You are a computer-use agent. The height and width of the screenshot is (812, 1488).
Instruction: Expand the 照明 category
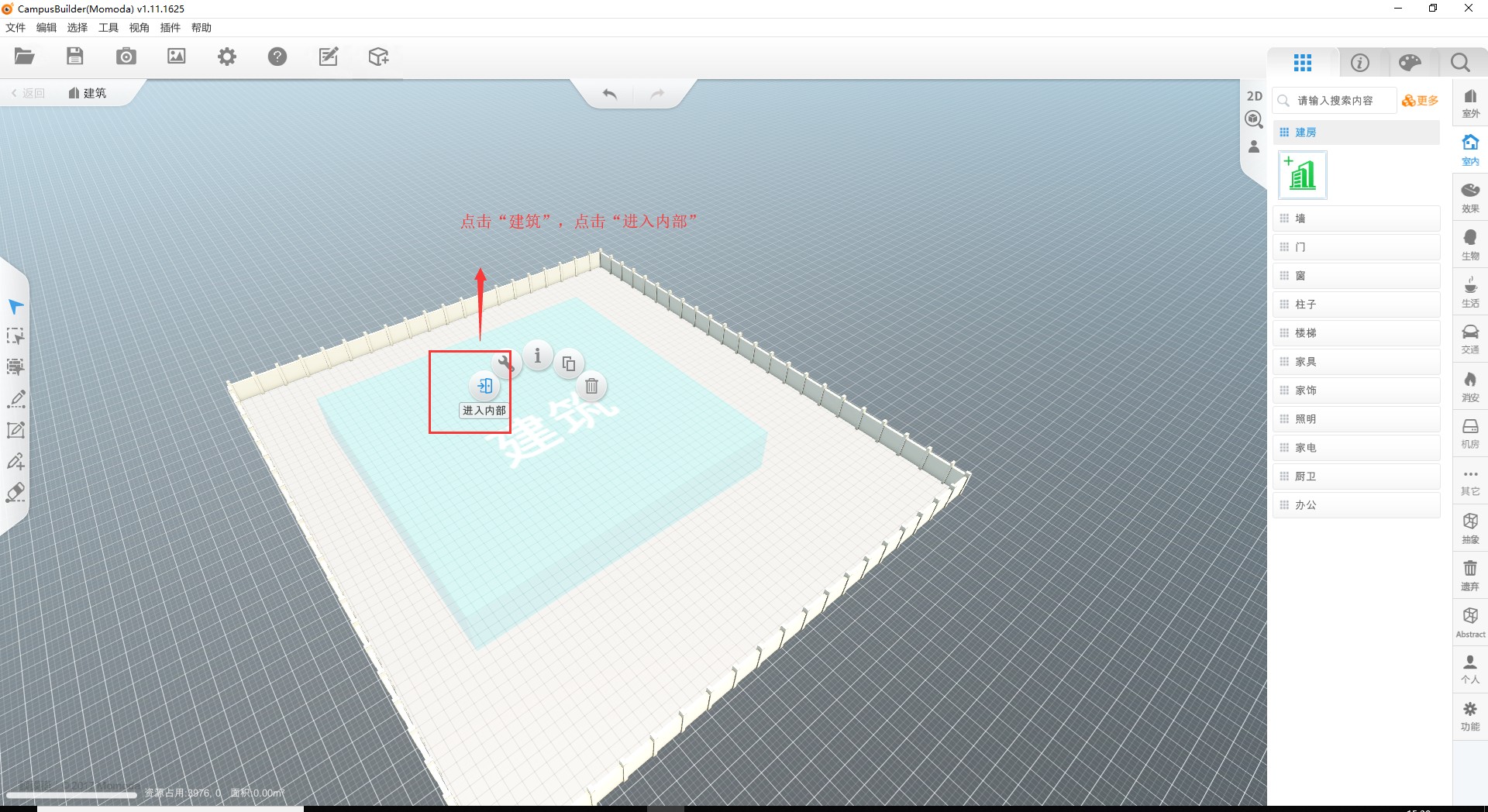(1356, 419)
